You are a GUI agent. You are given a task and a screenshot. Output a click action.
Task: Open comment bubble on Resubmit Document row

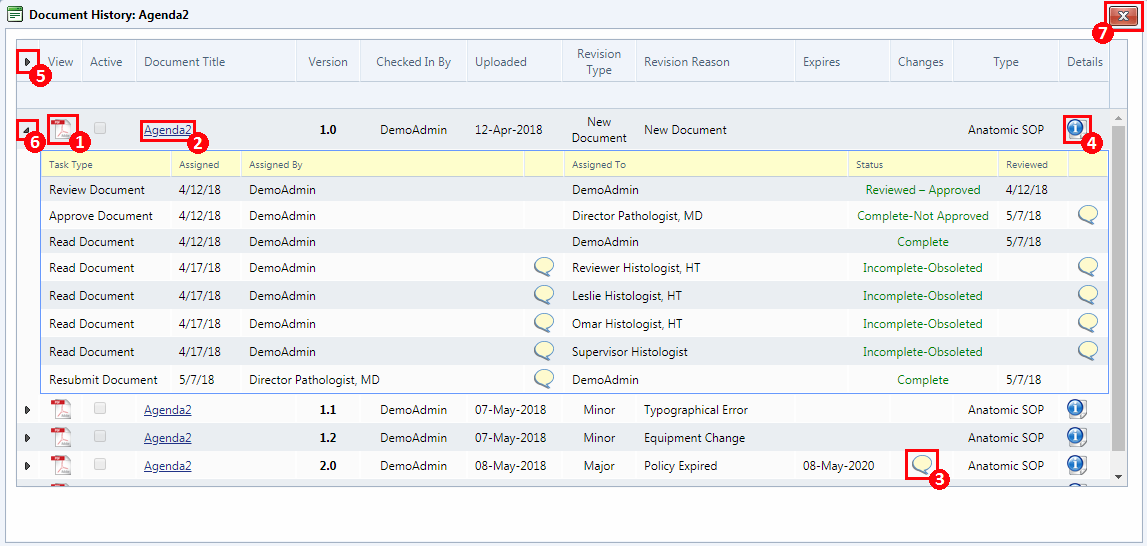tap(544, 379)
